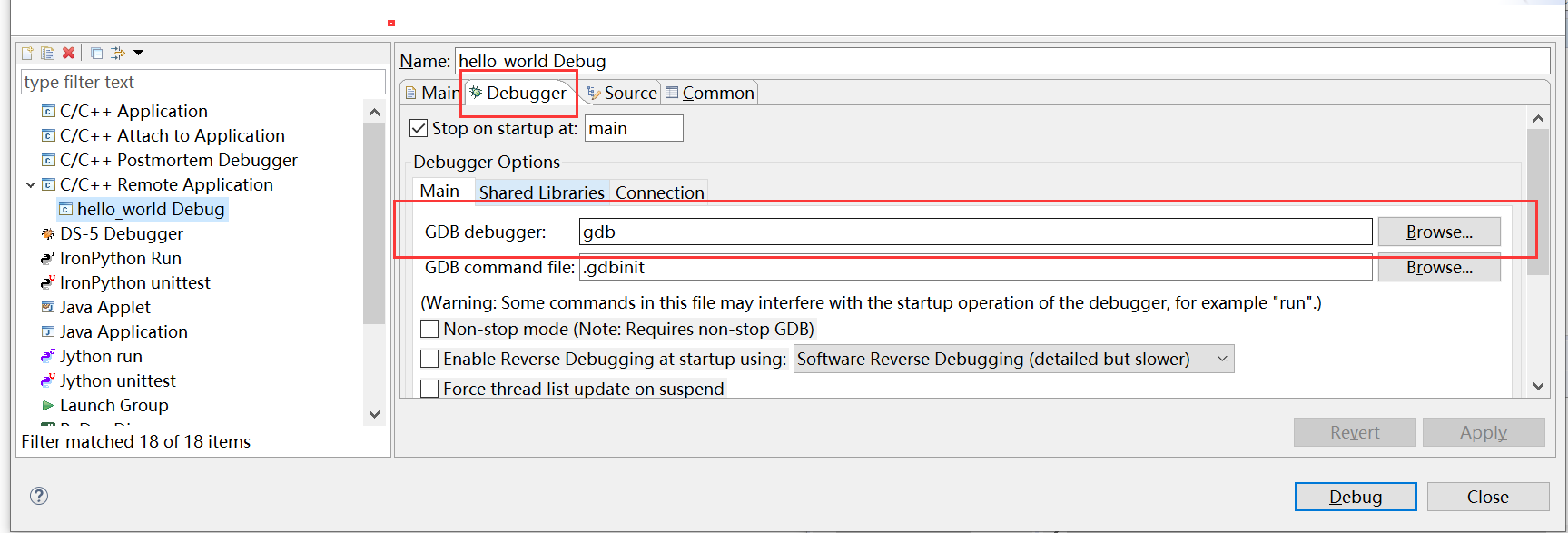Create a new launch configuration
1568x533 pixels.
click(x=26, y=52)
